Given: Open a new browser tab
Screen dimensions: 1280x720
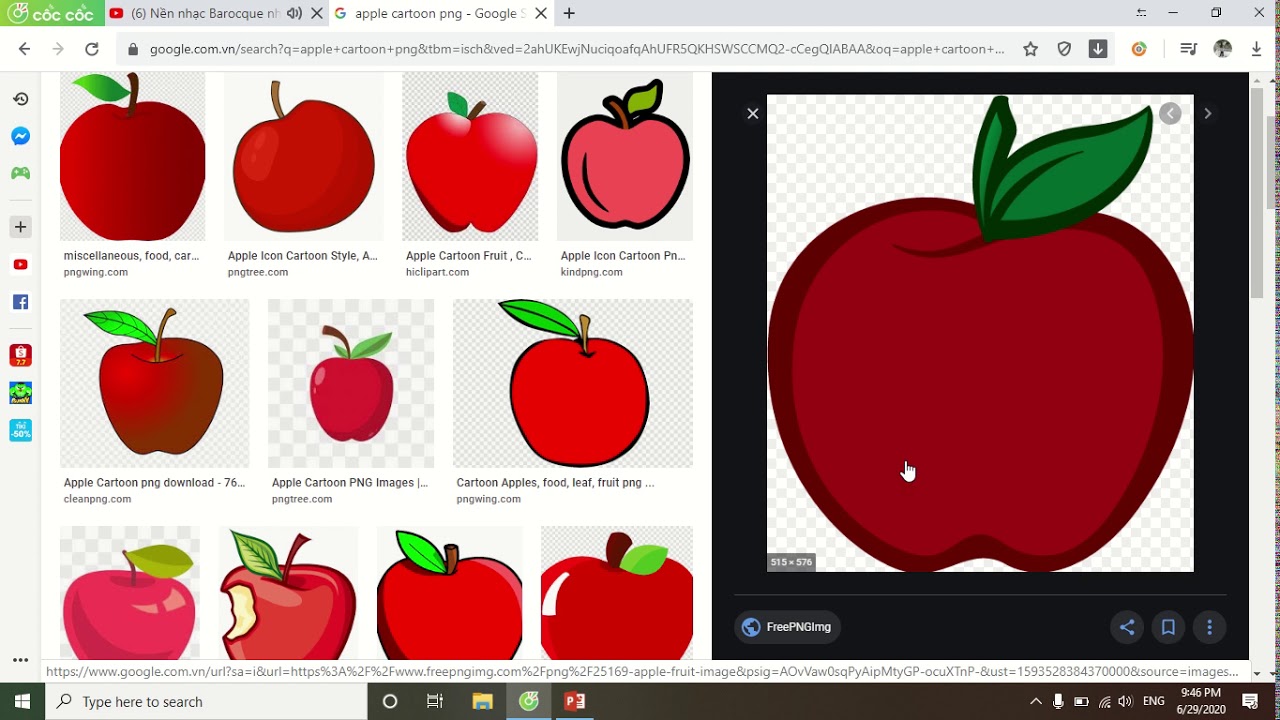Looking at the screenshot, I should coord(569,14).
